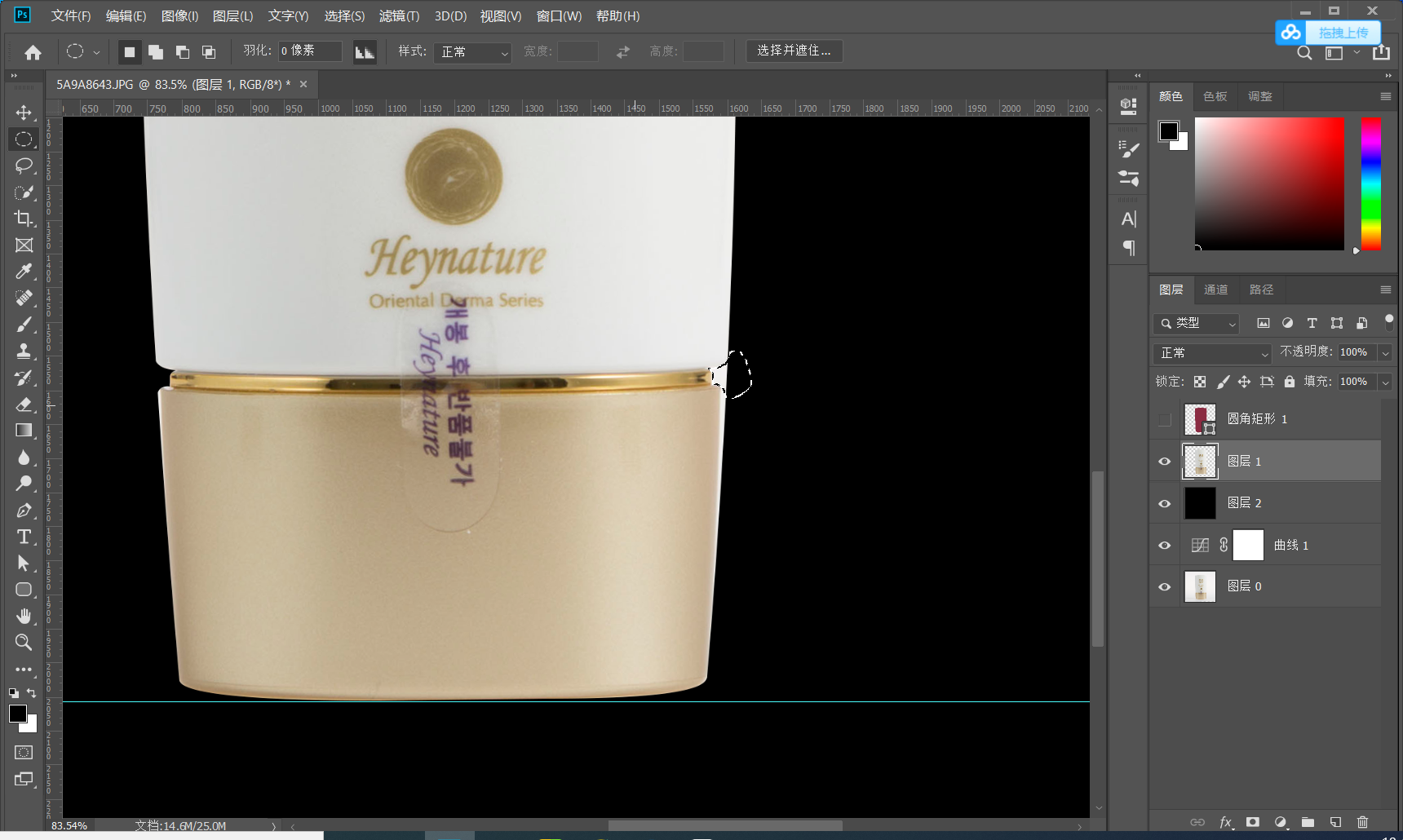Hide the 曲线 1 adjustment layer
Screen dimensions: 1403x840
[1165, 546]
